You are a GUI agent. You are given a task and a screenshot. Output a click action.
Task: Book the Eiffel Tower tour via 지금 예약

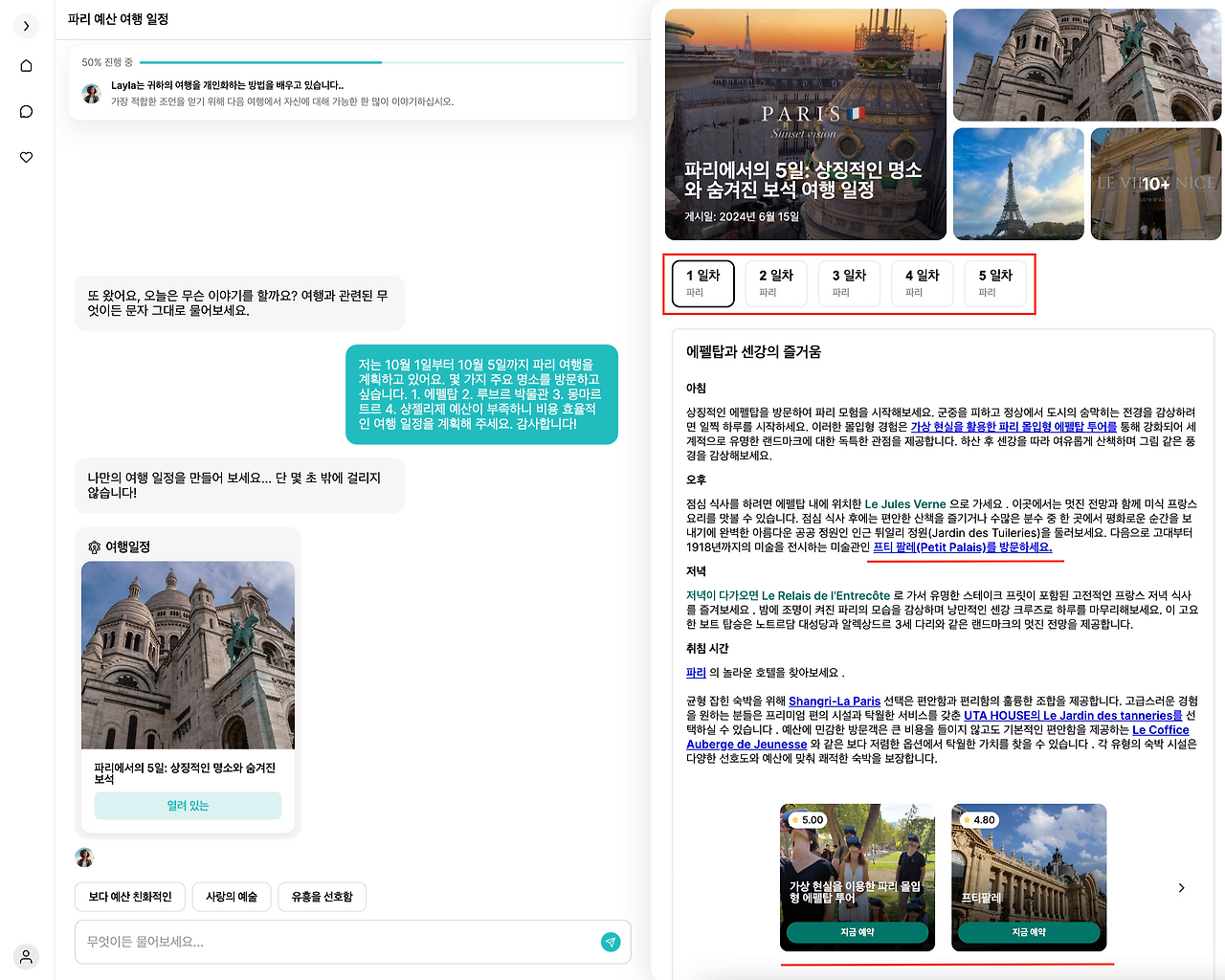click(x=857, y=931)
